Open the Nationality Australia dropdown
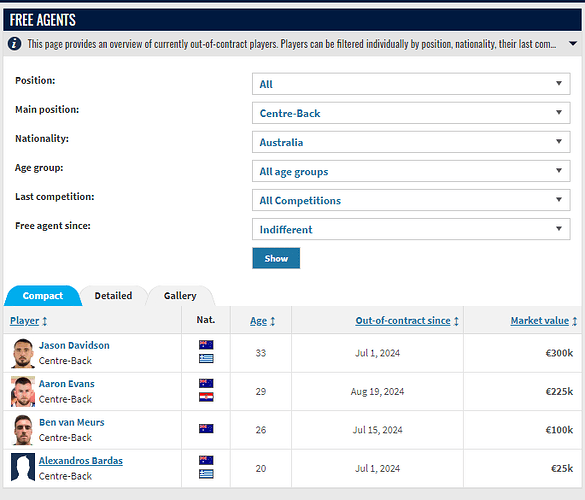The height and width of the screenshot is (500, 585). click(411, 142)
